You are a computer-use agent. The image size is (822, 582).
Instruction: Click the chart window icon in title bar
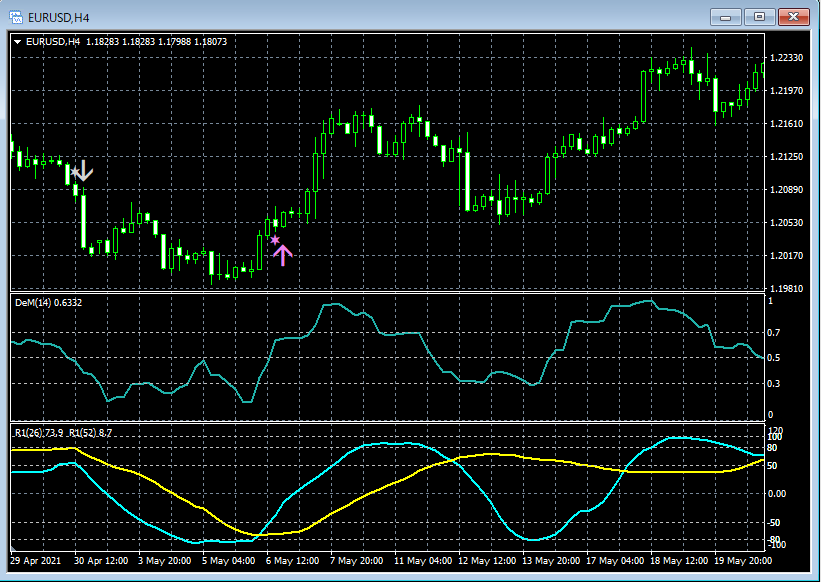(x=17, y=16)
